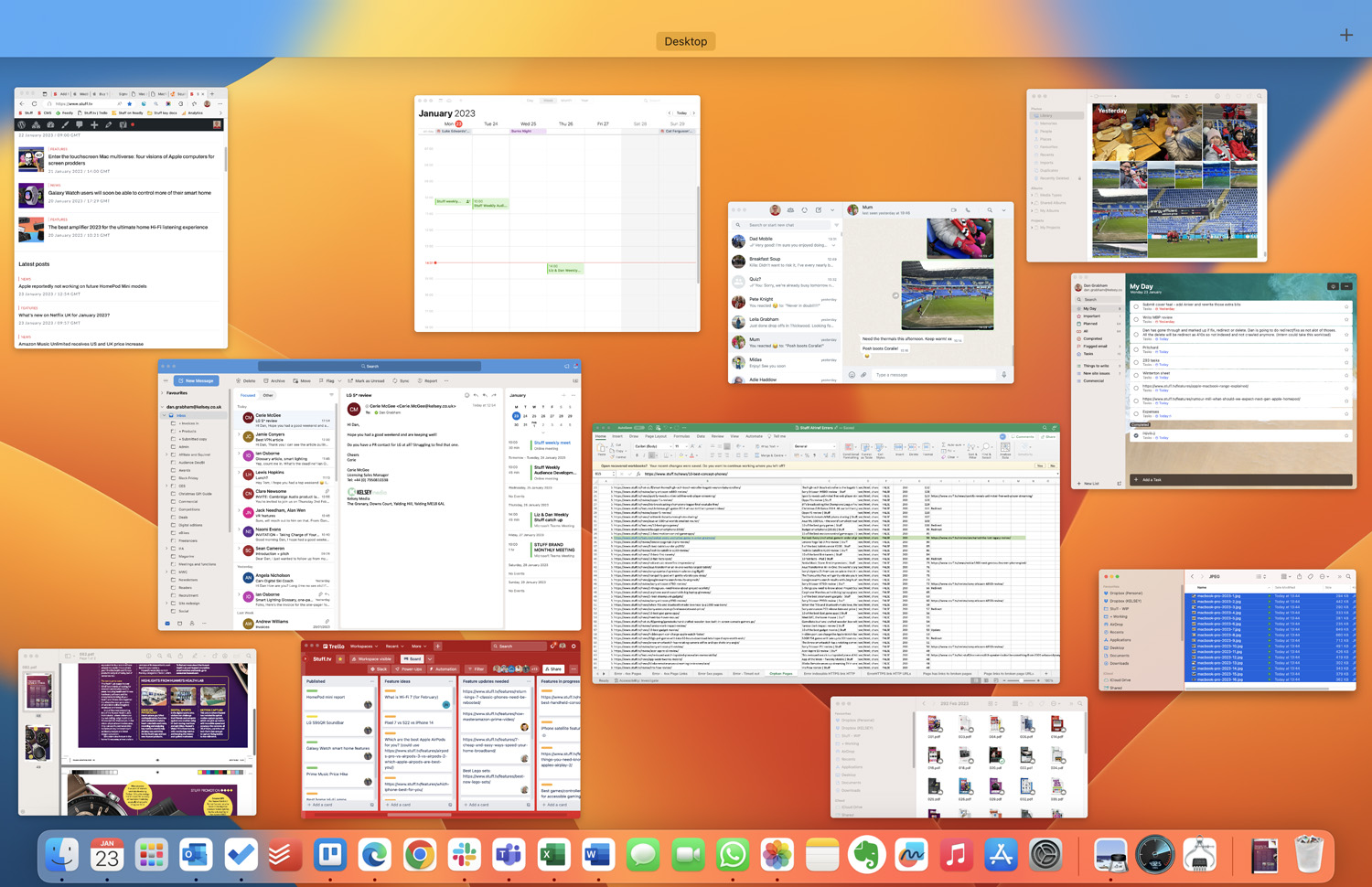Click New List in To Do sidebar
Screen dimensions: 1372x887
pyautogui.click(x=1088, y=484)
